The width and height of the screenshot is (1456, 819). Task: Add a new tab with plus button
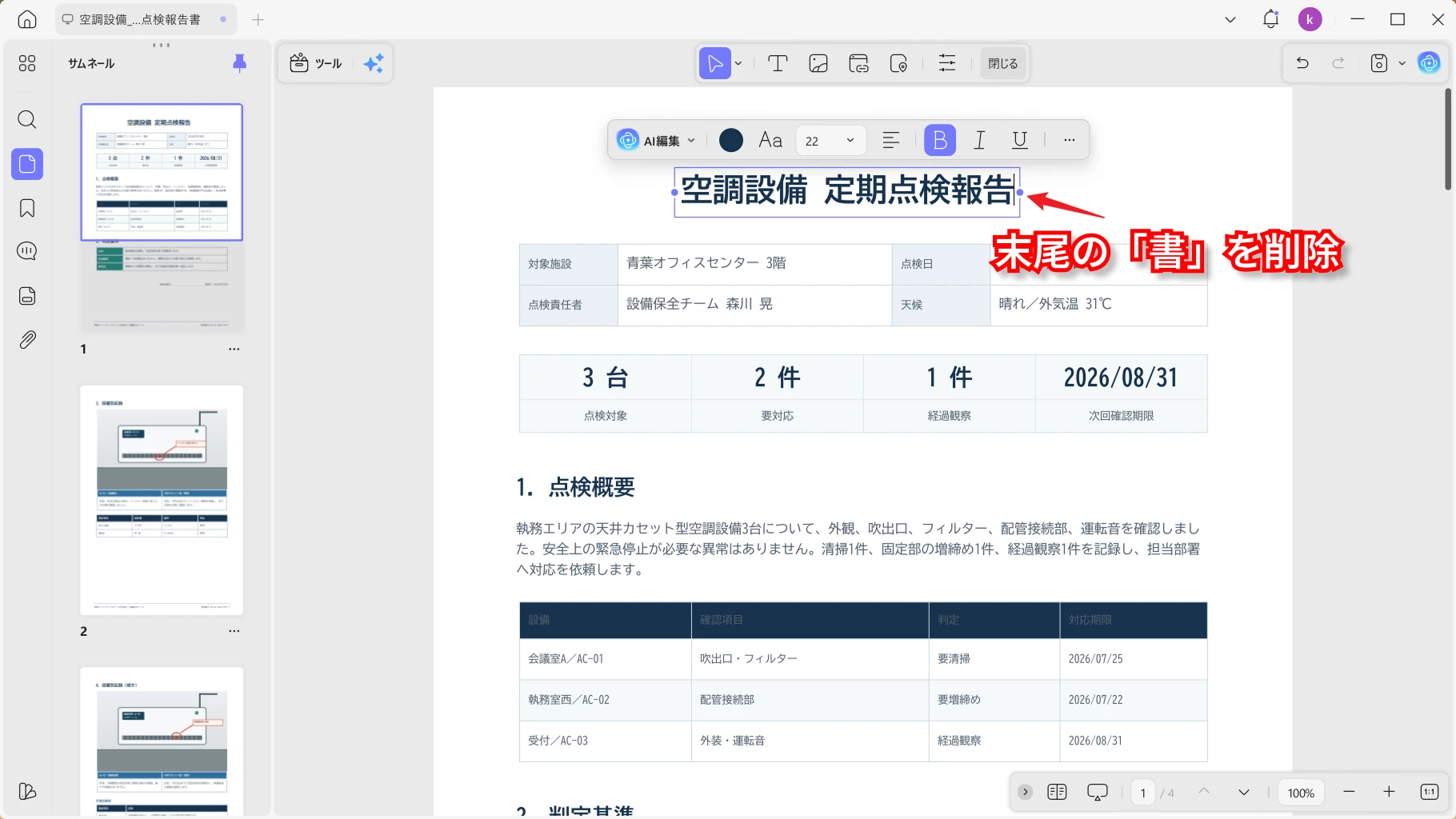pos(258,19)
